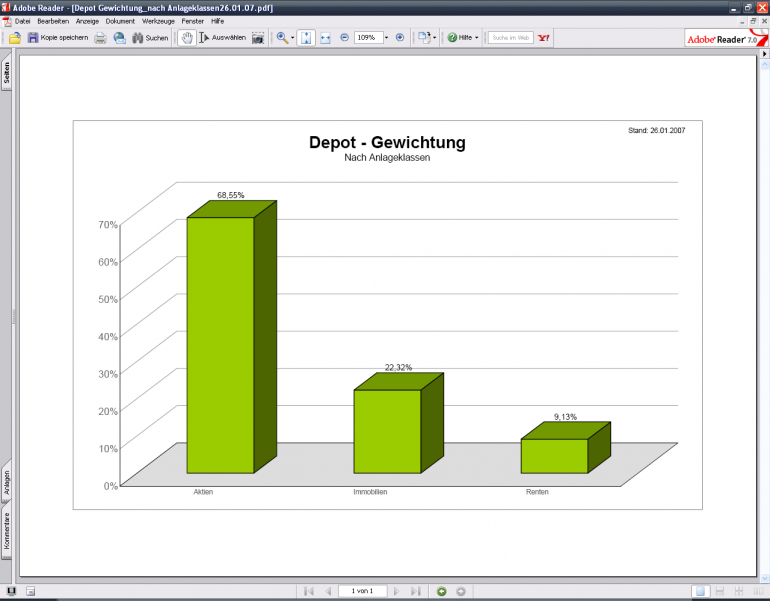Go to next page arrow
Viewport: 770px width, 601px height.
pyautogui.click(x=397, y=591)
